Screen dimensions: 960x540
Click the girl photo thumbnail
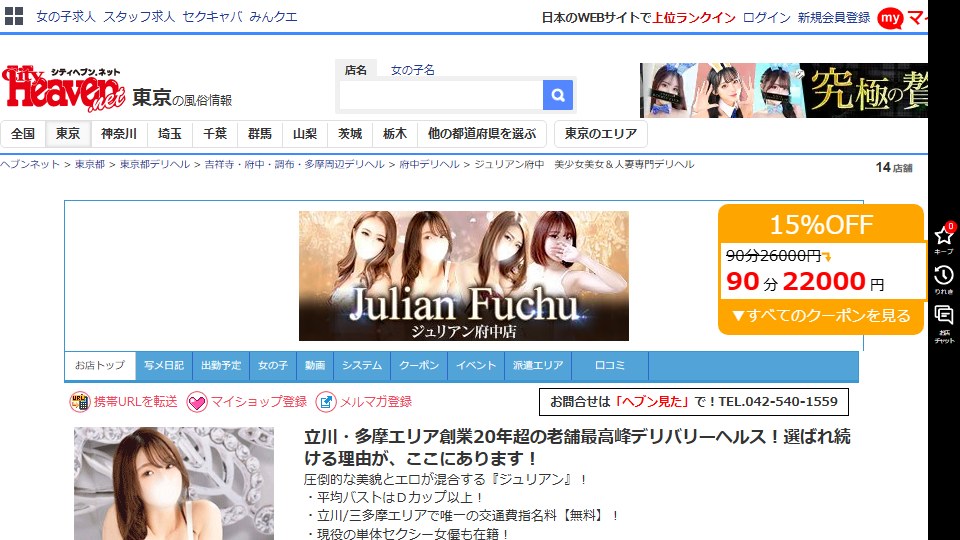coord(174,484)
